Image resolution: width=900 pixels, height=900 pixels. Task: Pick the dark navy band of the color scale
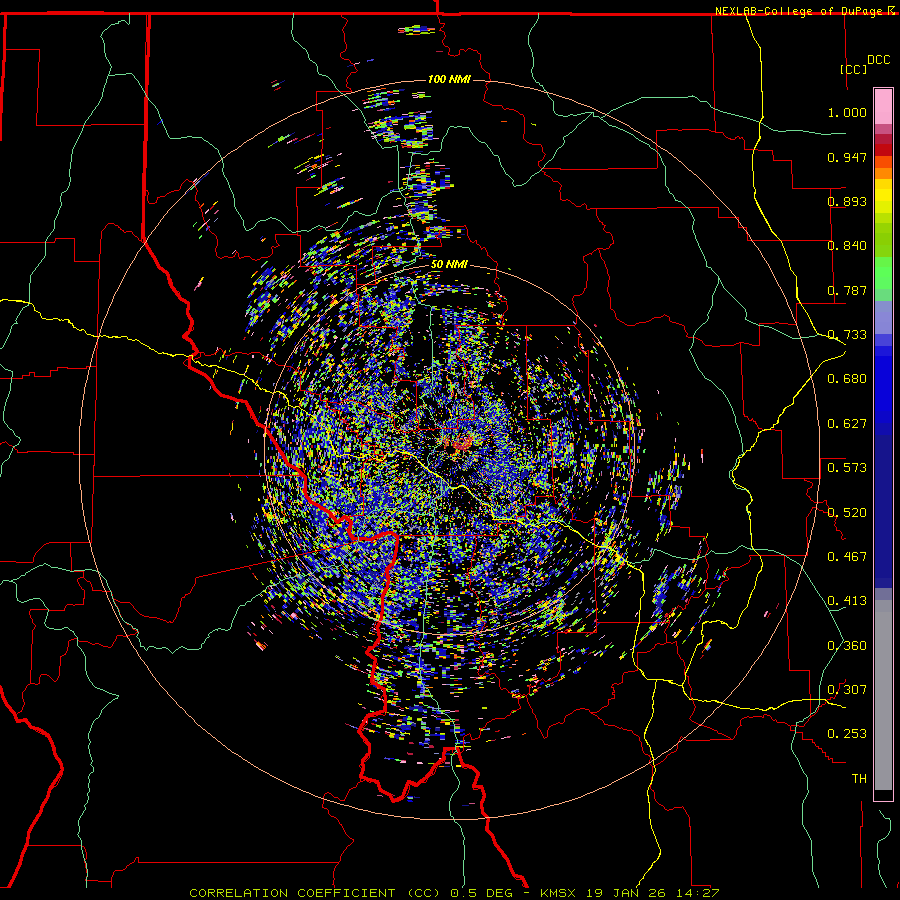point(883,511)
